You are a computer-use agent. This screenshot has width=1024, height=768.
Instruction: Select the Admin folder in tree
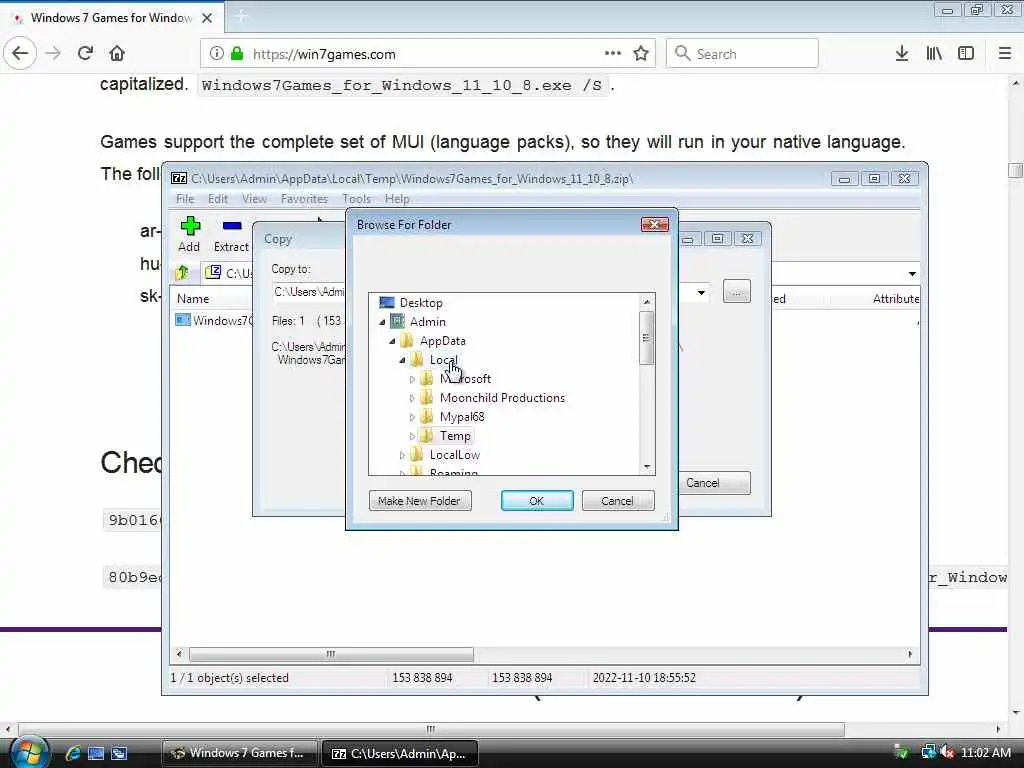(427, 321)
